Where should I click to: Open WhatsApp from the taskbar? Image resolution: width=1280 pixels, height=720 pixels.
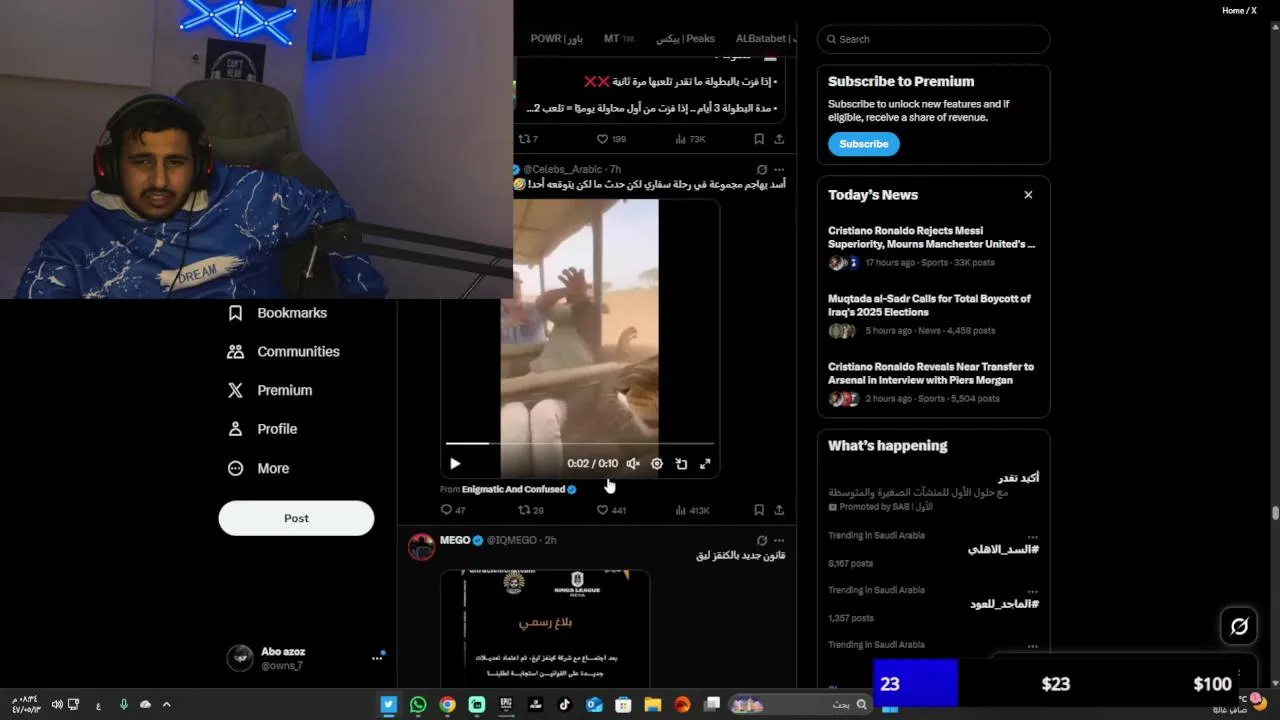(x=418, y=705)
